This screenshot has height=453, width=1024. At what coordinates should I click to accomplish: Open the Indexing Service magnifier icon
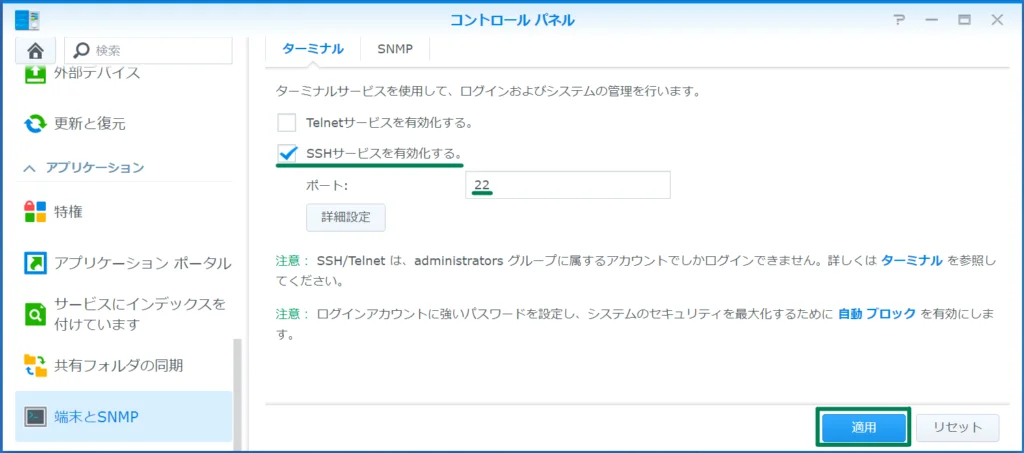coord(35,314)
